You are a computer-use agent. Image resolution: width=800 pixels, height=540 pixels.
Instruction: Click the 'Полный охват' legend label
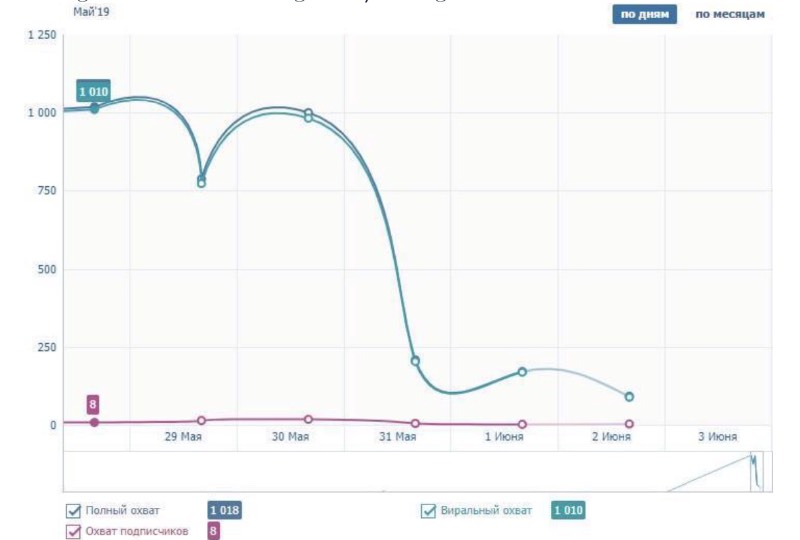coord(125,511)
